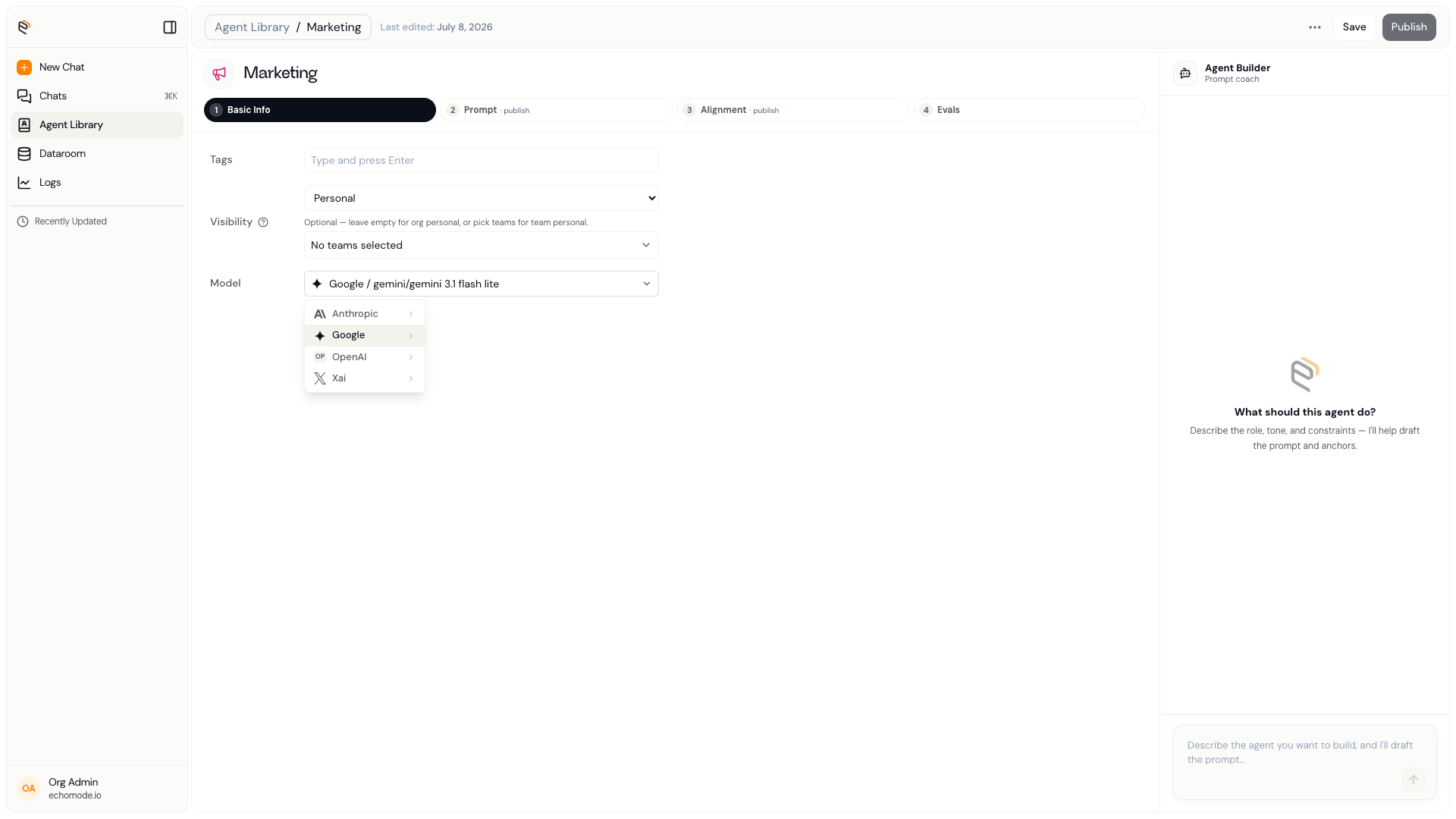Click the Visibility help question mark icon
This screenshot has height=819, width=1456.
tap(263, 222)
